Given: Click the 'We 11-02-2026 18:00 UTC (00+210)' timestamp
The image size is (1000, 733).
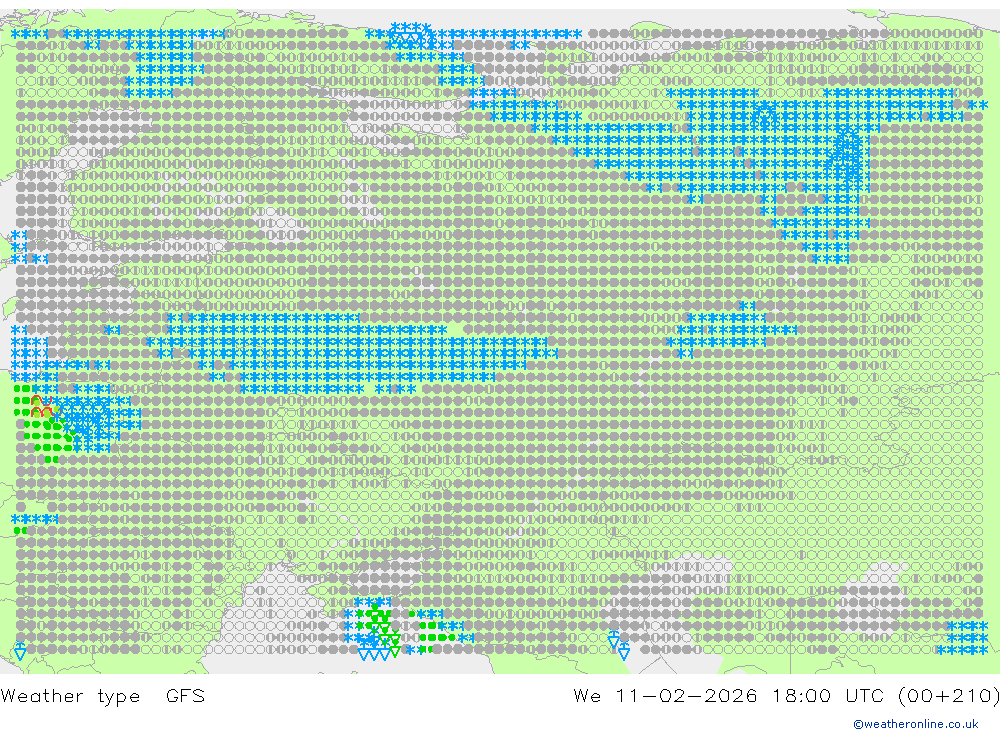Looking at the screenshot, I should [786, 695].
